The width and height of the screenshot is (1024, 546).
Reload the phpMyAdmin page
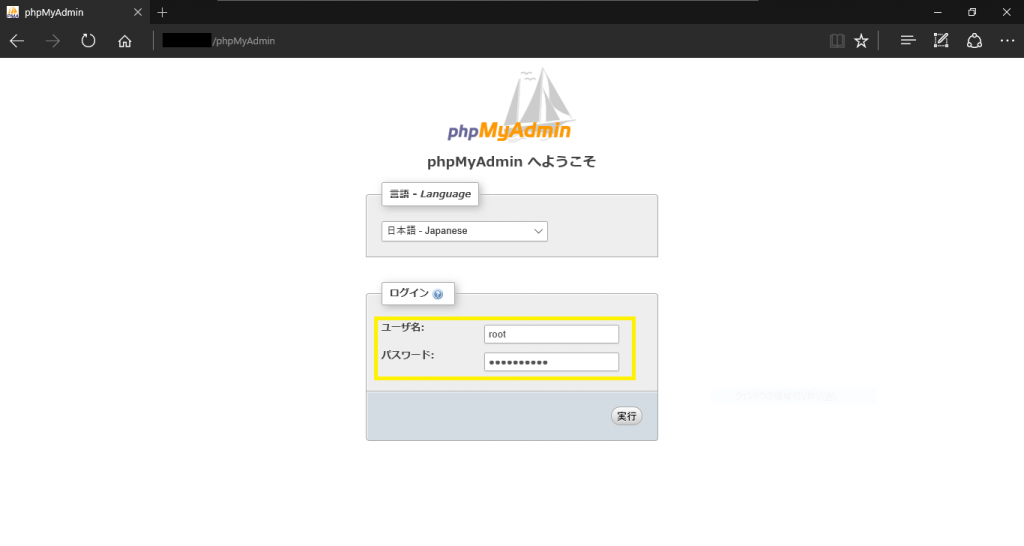88,40
